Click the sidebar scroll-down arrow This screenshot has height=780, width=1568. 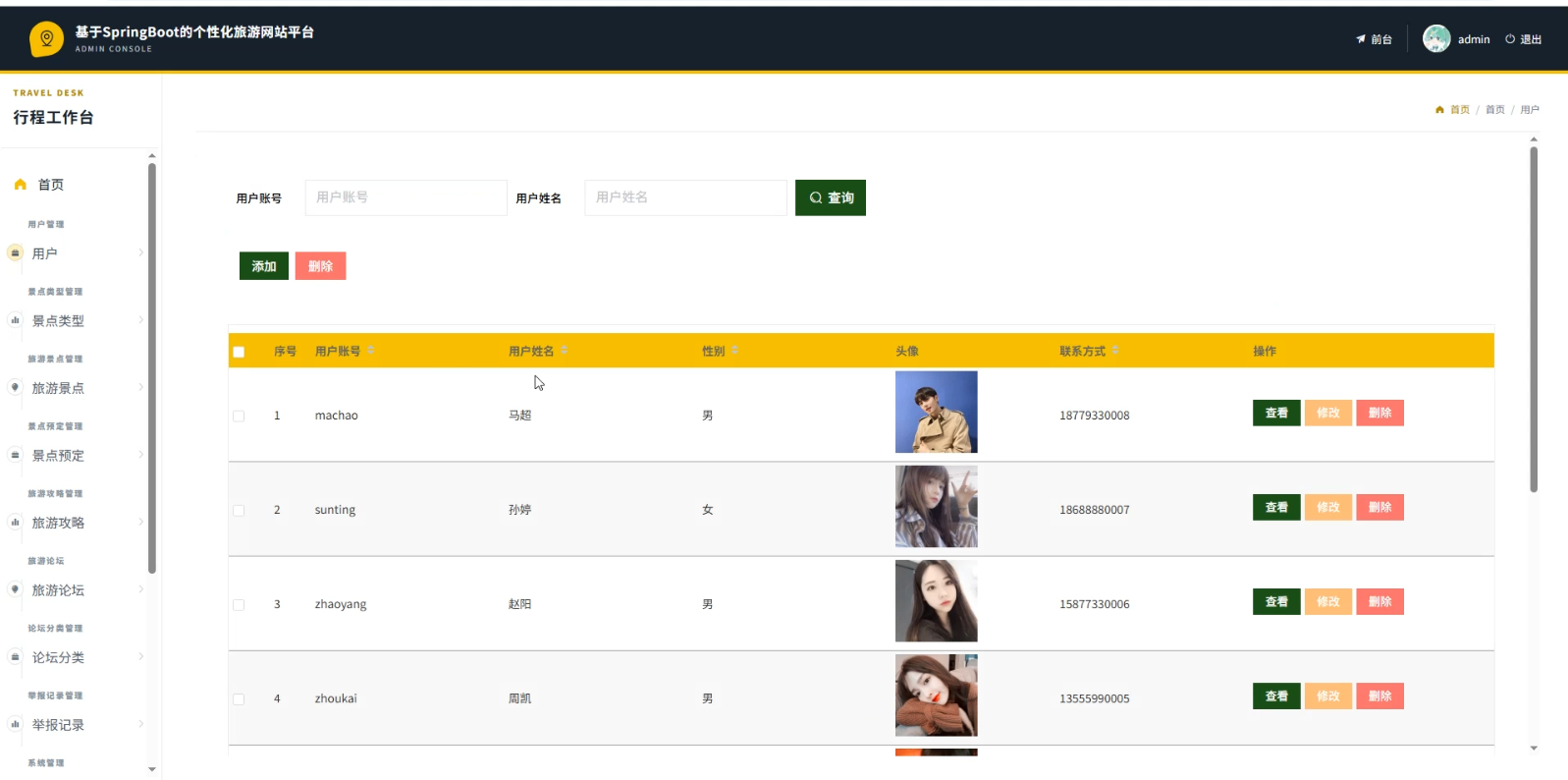(152, 769)
